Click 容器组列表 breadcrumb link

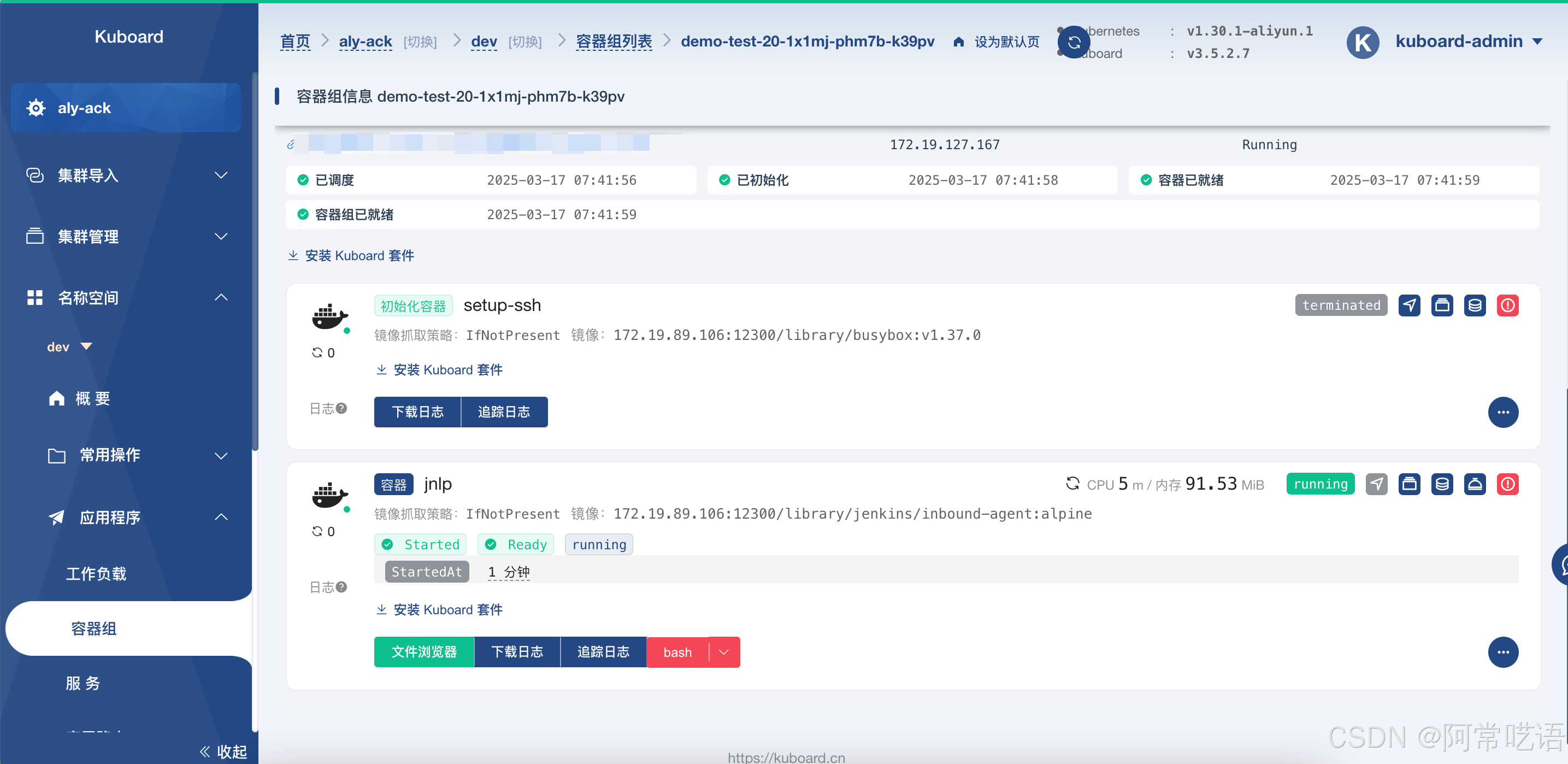coord(614,42)
